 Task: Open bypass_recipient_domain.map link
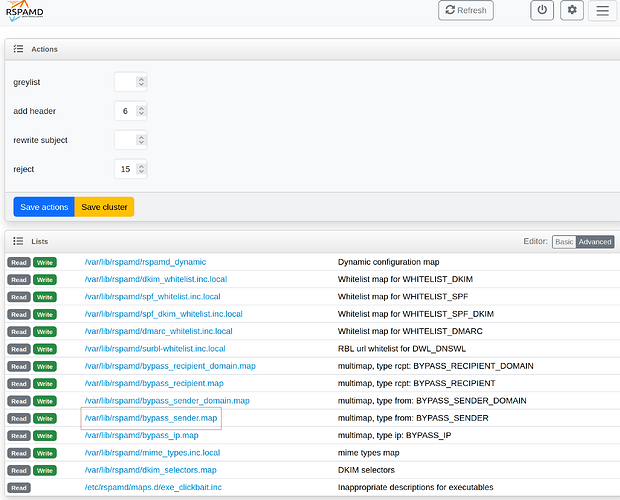pyautogui.click(x=170, y=366)
